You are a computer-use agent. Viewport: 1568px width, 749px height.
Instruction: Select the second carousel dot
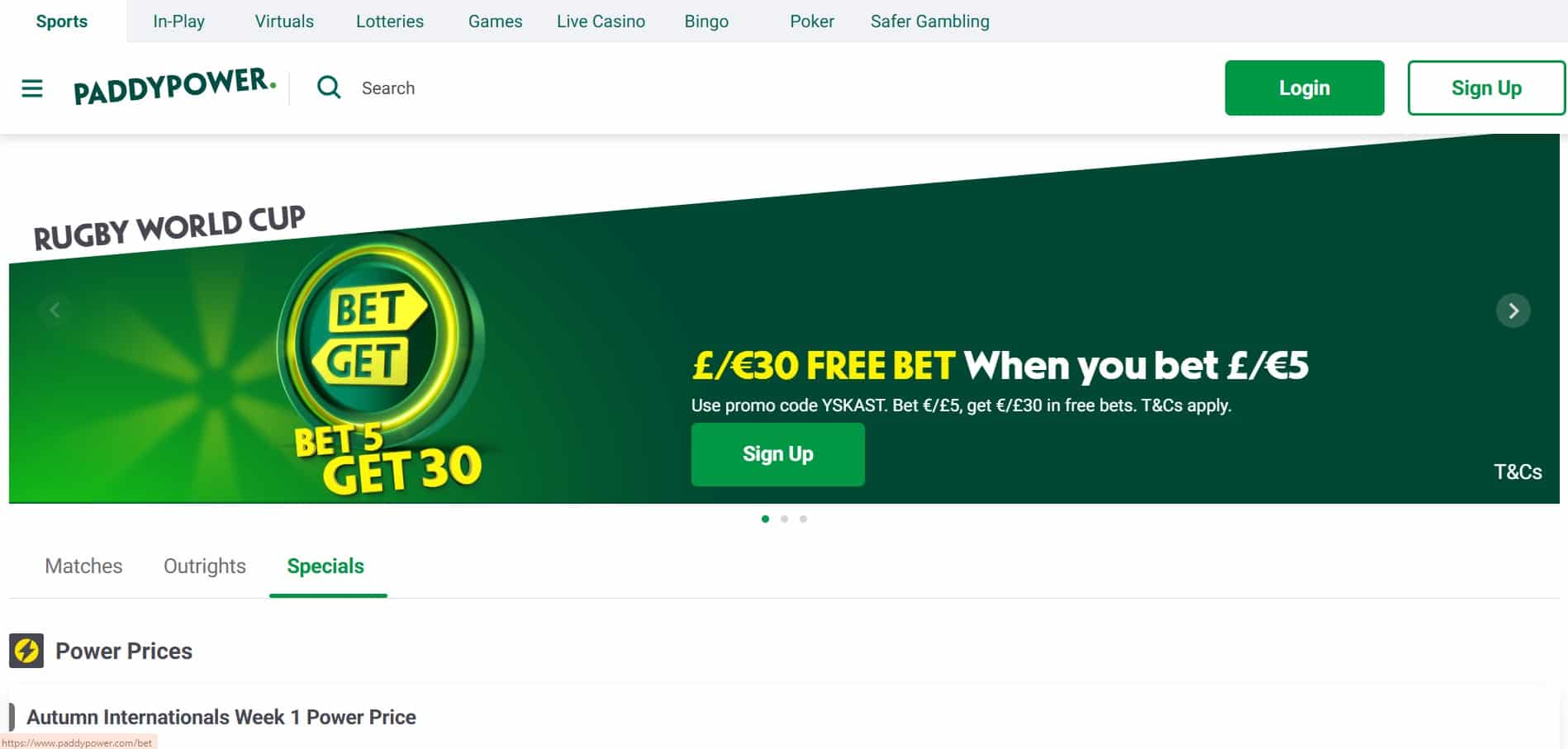784,519
